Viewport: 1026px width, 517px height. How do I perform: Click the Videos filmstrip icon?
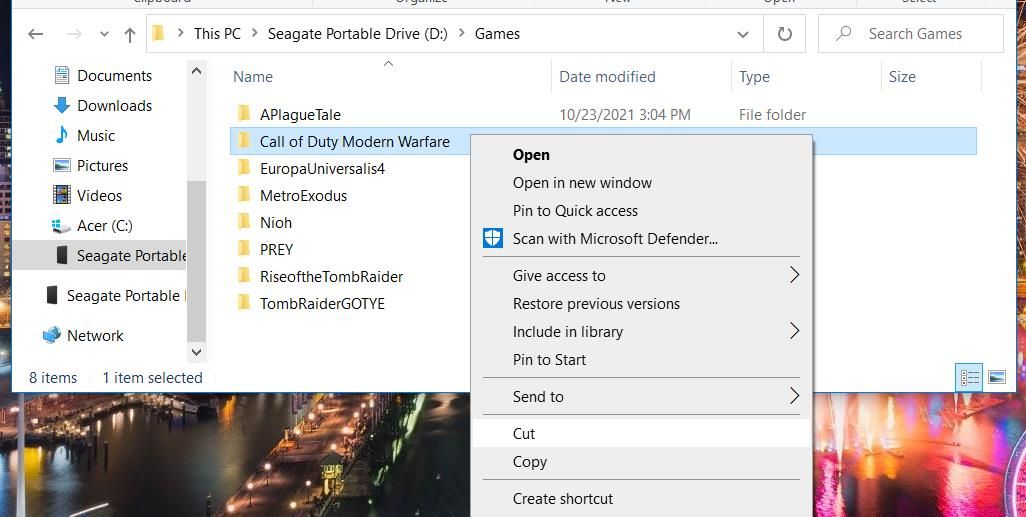(x=62, y=195)
